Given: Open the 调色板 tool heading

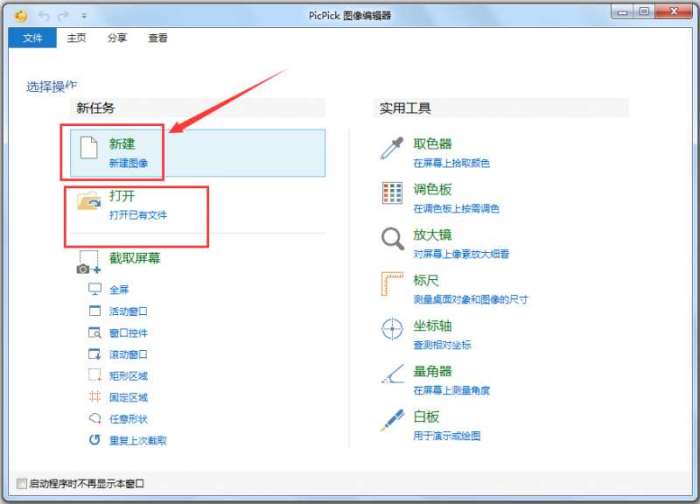Looking at the screenshot, I should [x=432, y=189].
